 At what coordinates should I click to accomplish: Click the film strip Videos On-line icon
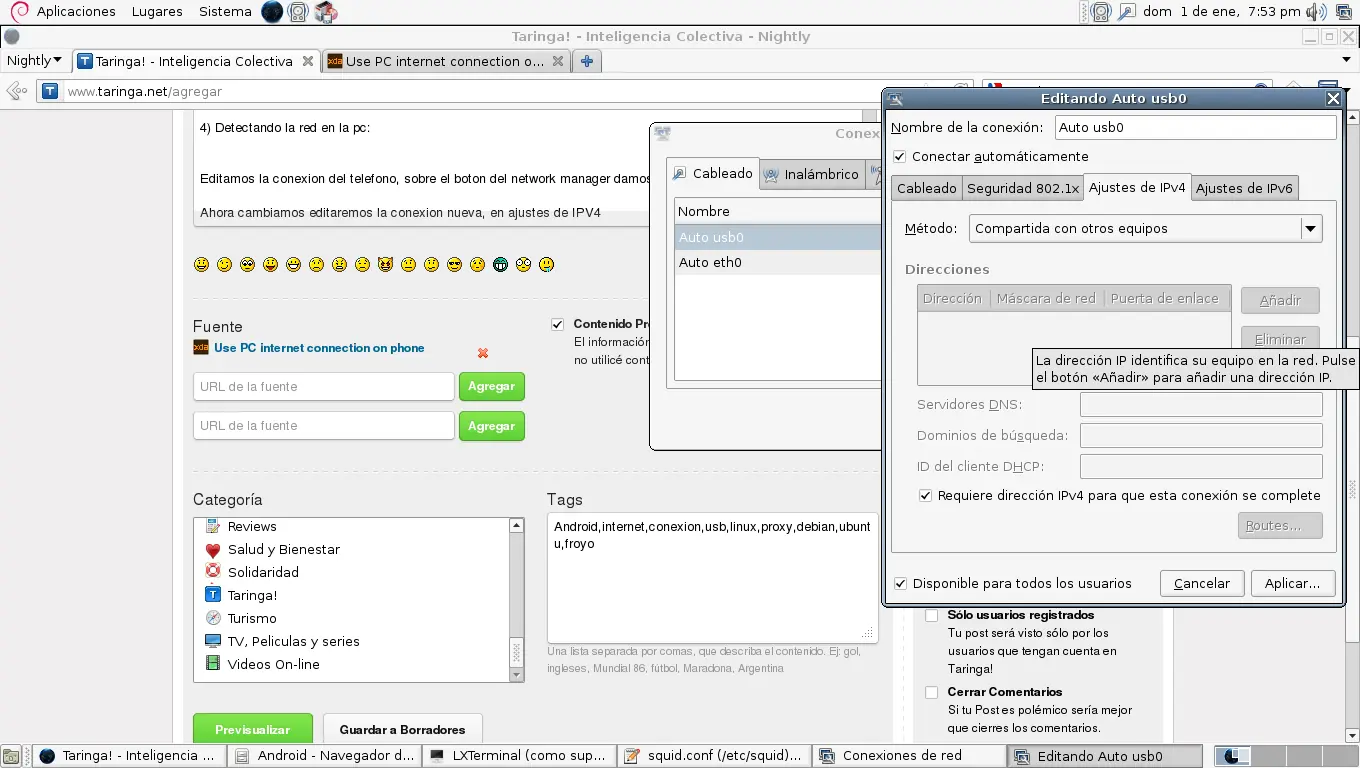click(x=213, y=664)
